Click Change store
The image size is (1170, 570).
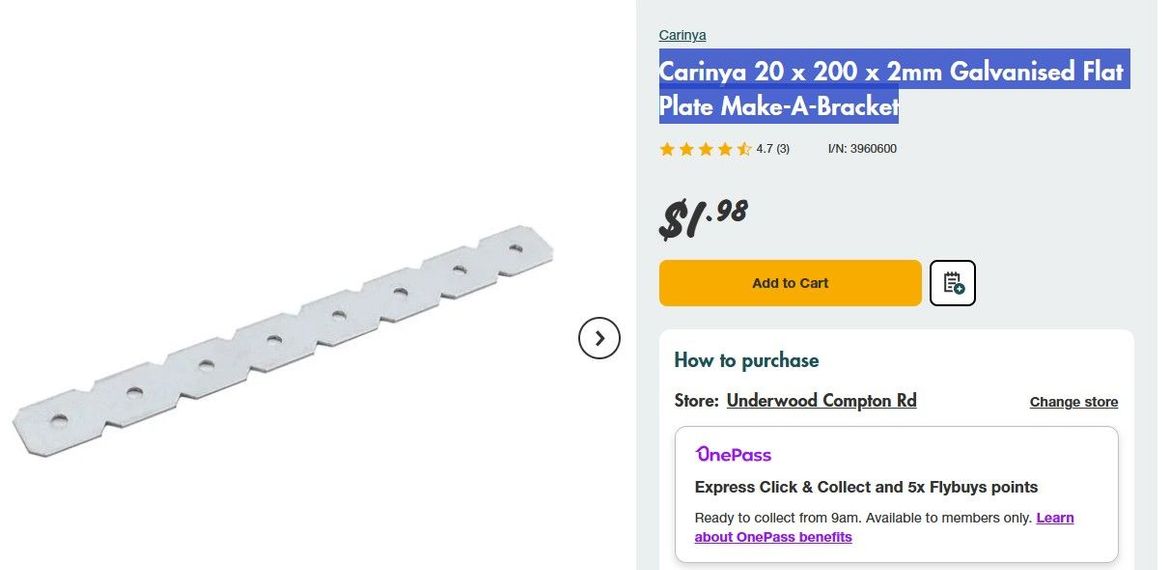pos(1073,402)
